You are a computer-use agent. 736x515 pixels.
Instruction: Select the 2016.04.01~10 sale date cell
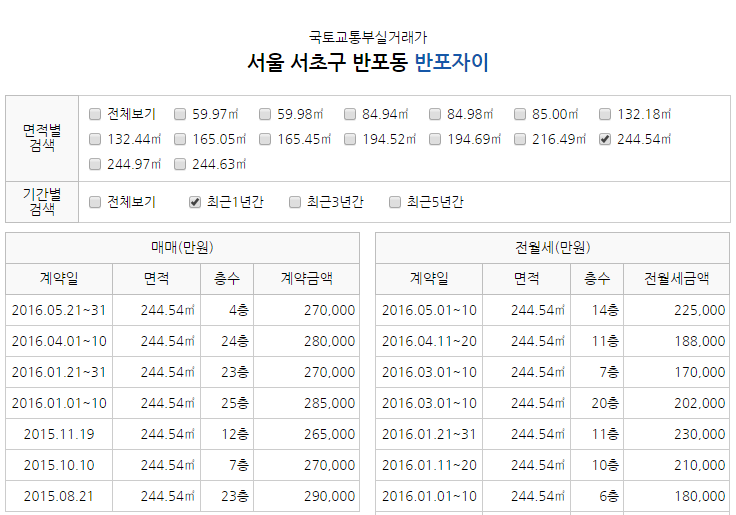coord(59,341)
